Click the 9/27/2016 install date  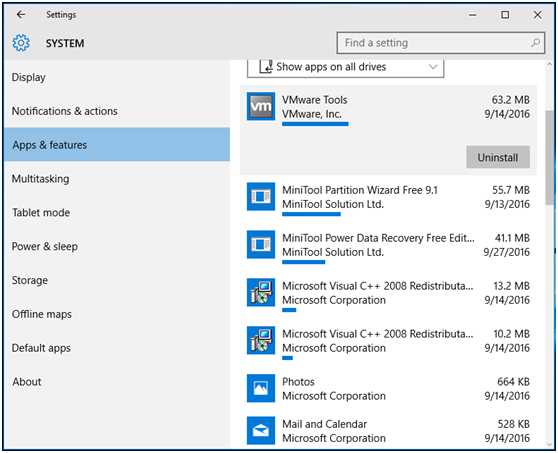[506, 252]
